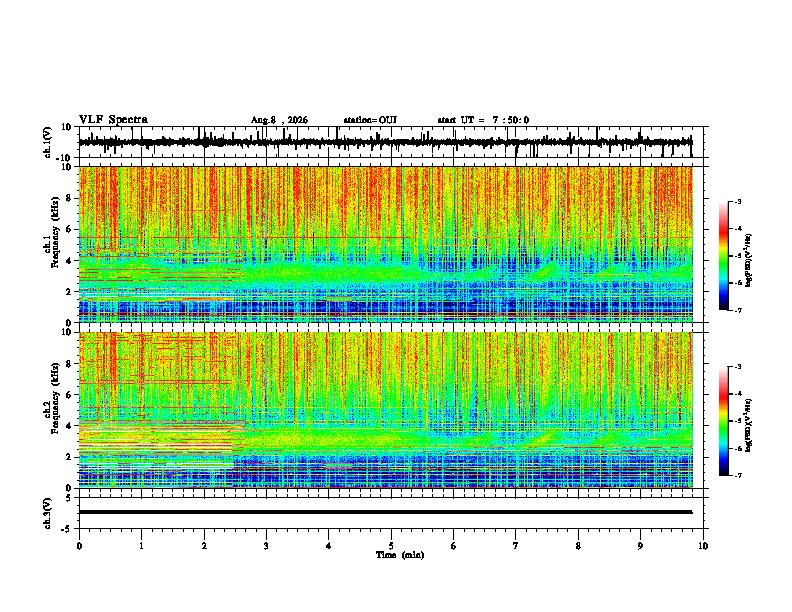792x612 pixels.
Task: Click inside the ch.1 spectrogram panel
Action: 385,244
